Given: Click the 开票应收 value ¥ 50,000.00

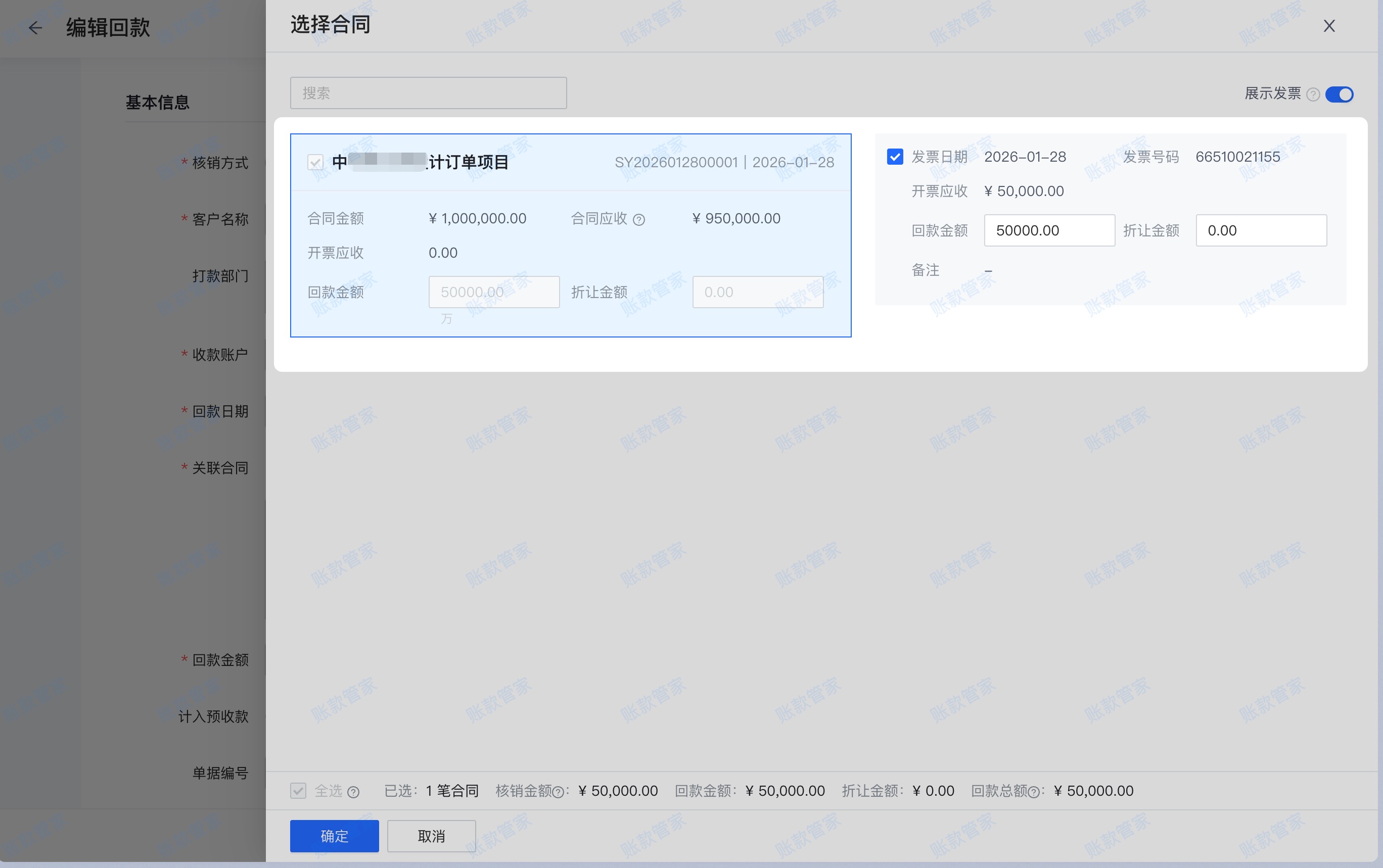Looking at the screenshot, I should 1024,191.
